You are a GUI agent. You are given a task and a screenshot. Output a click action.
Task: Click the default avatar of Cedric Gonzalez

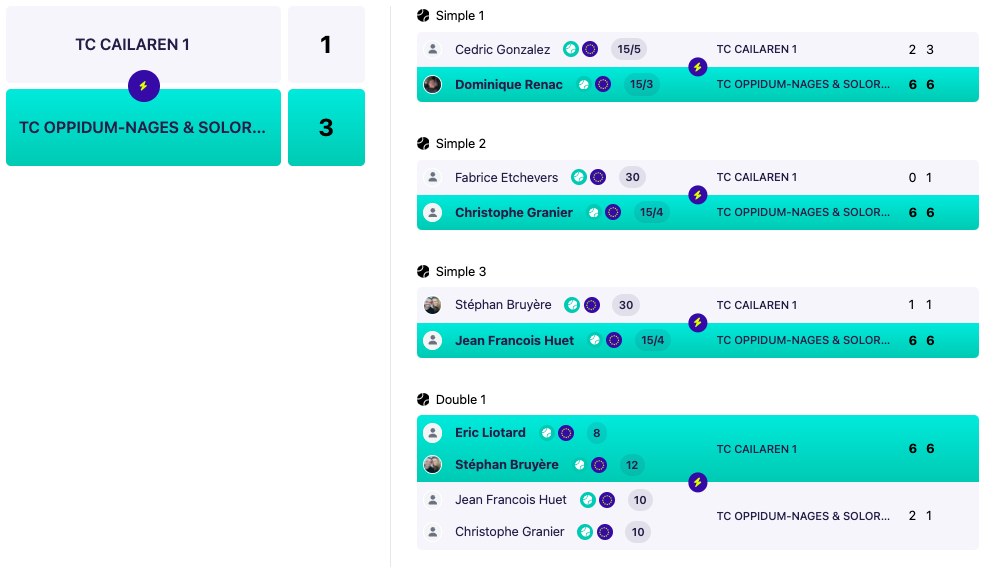coord(432,49)
